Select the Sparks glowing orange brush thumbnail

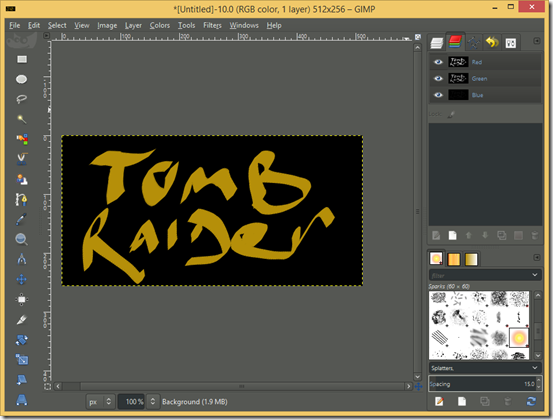tap(519, 338)
